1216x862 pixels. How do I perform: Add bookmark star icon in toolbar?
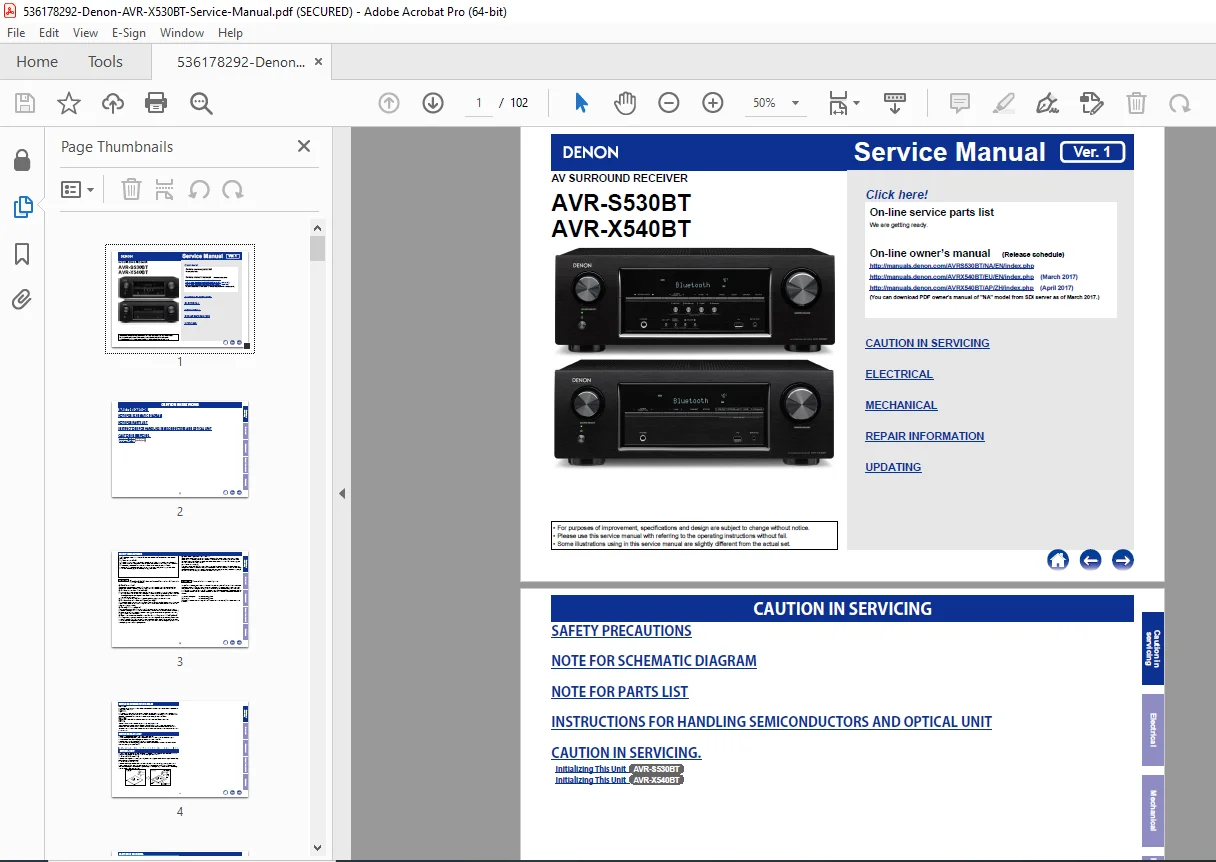coord(68,103)
